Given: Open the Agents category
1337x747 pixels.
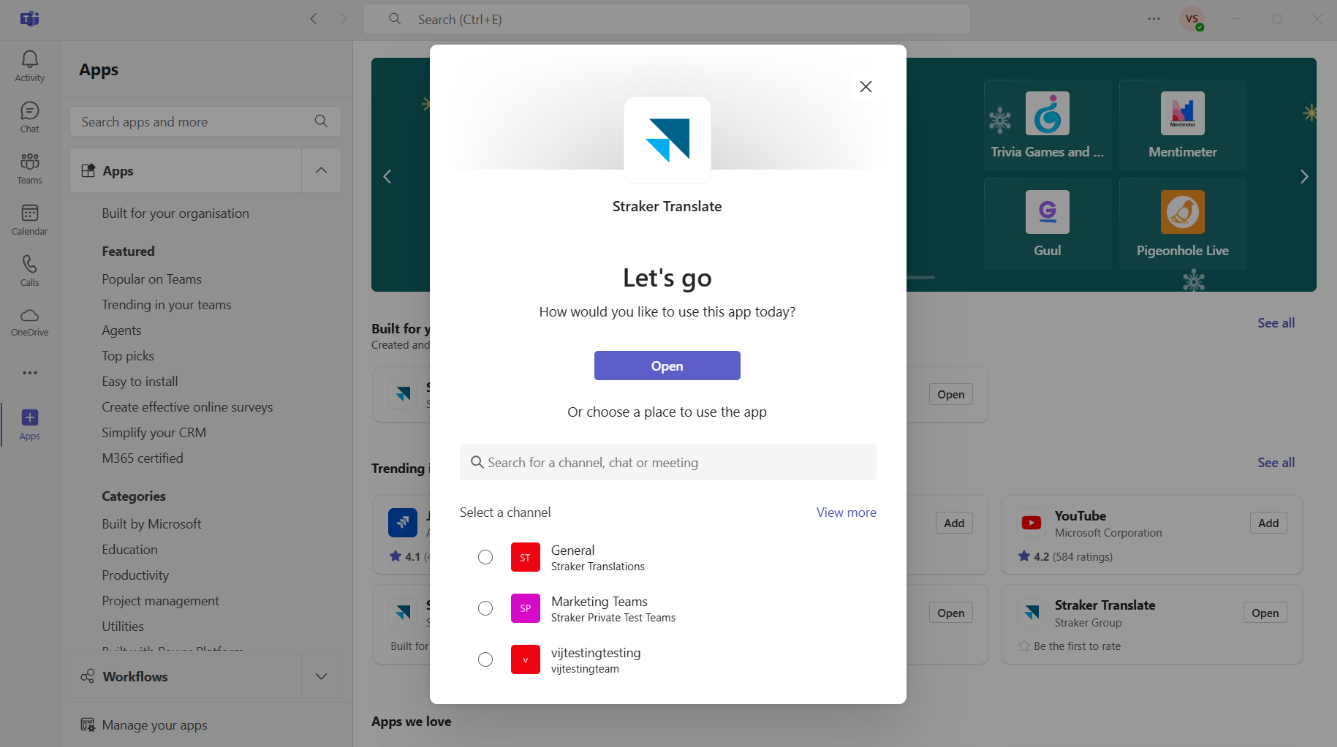Looking at the screenshot, I should [122, 330].
